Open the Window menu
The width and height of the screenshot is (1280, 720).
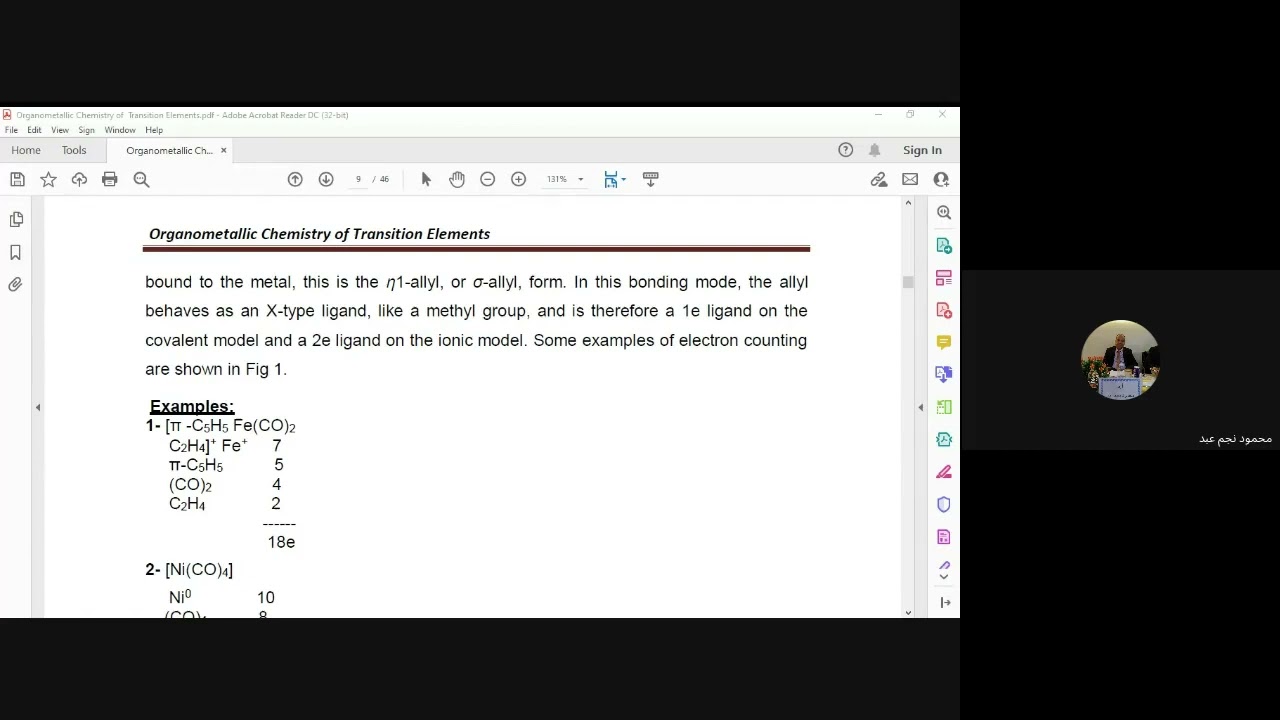120,130
